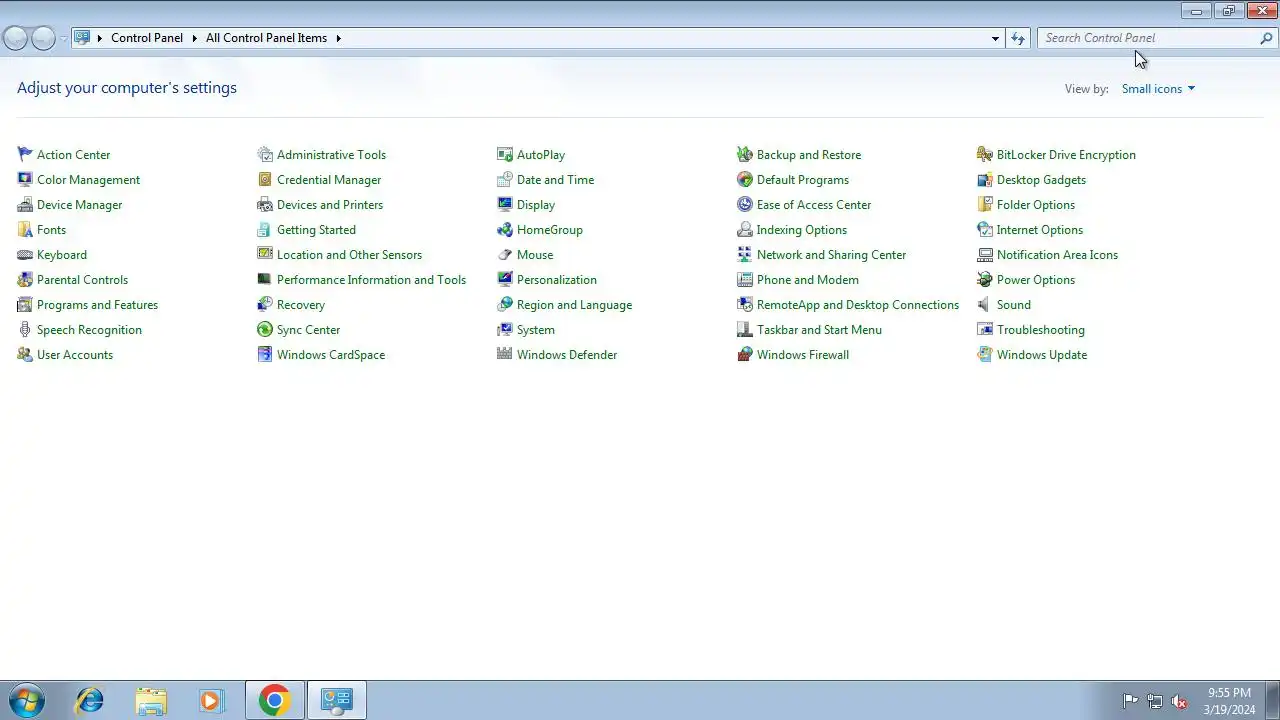Image resolution: width=1280 pixels, height=720 pixels.
Task: Open Internet Options
Action: [1040, 229]
